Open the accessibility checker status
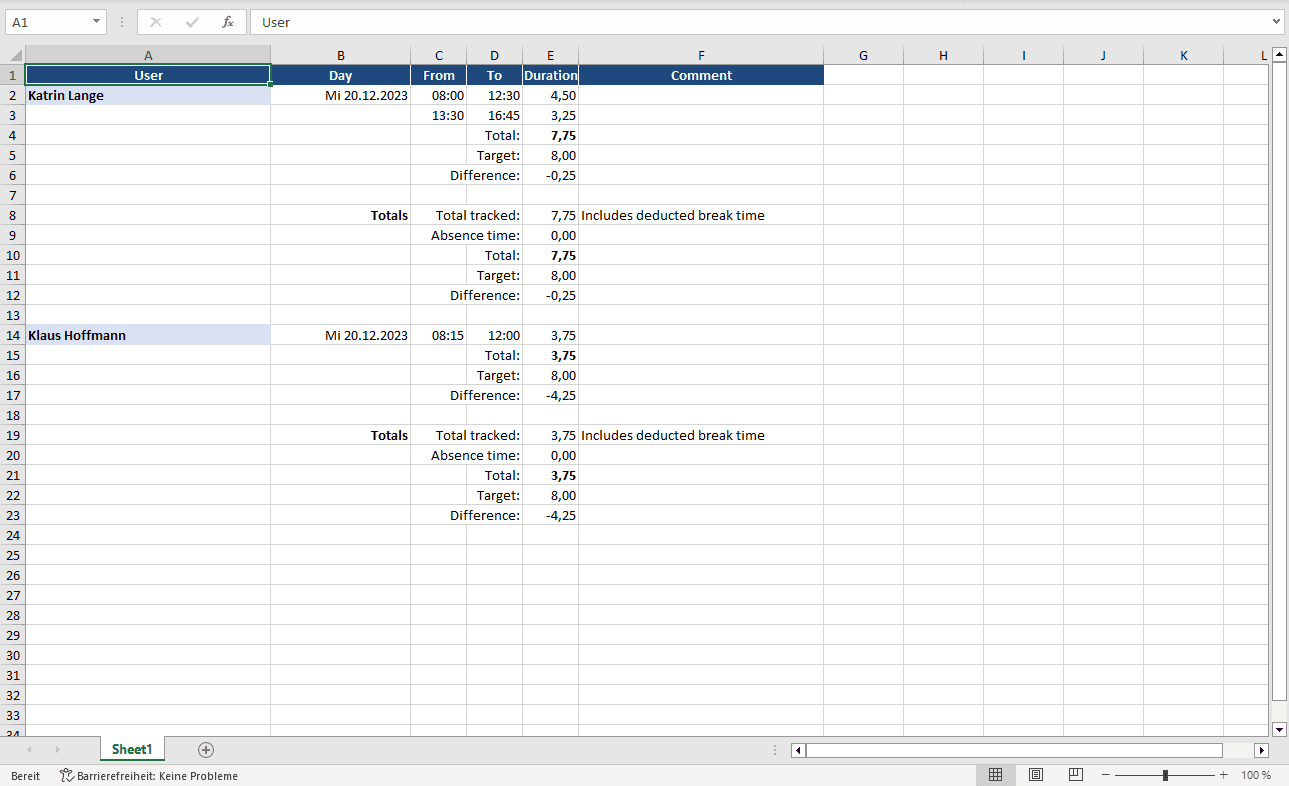Image resolution: width=1289 pixels, height=786 pixels. (149, 776)
